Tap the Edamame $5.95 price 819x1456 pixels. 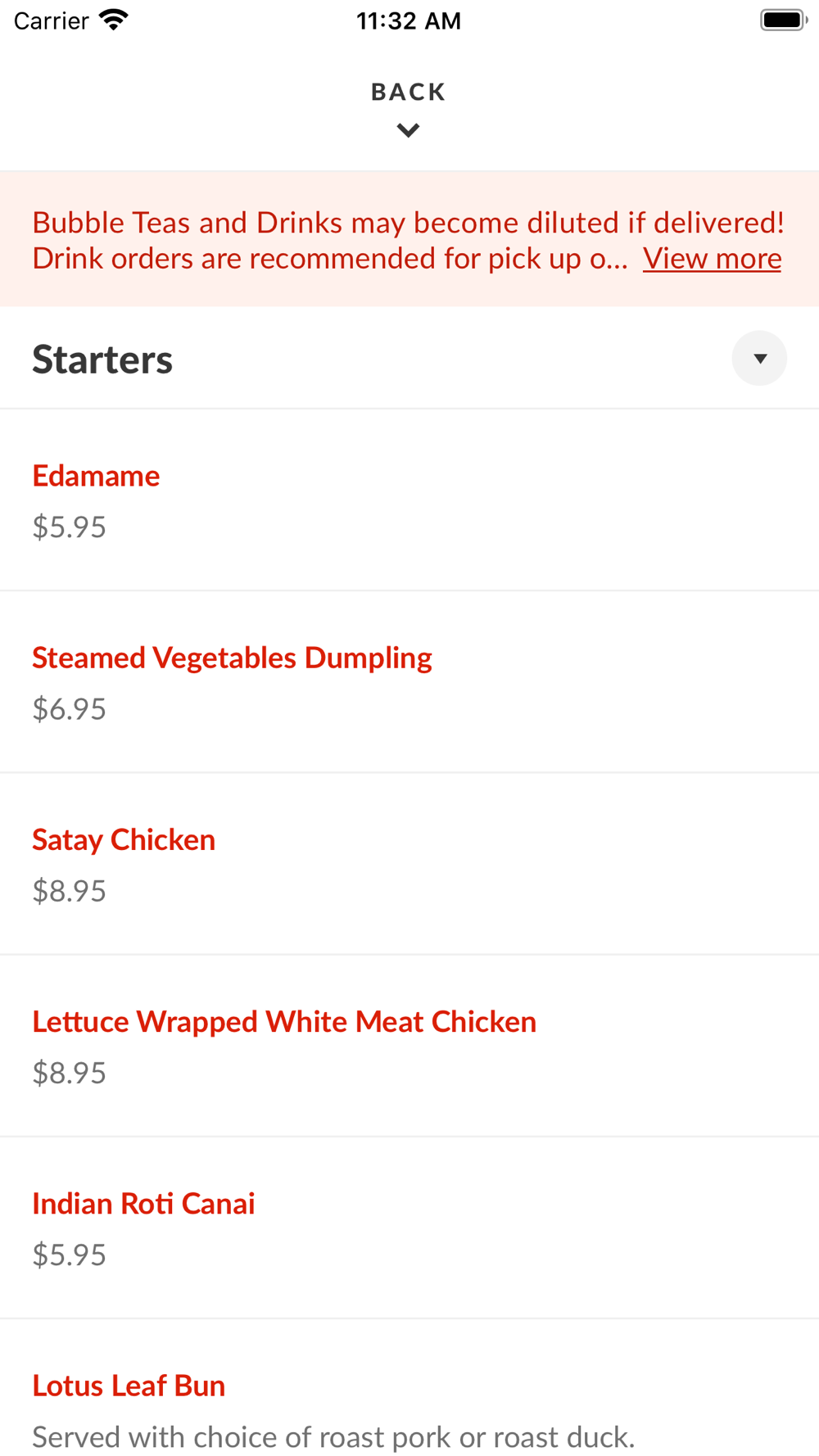point(70,527)
